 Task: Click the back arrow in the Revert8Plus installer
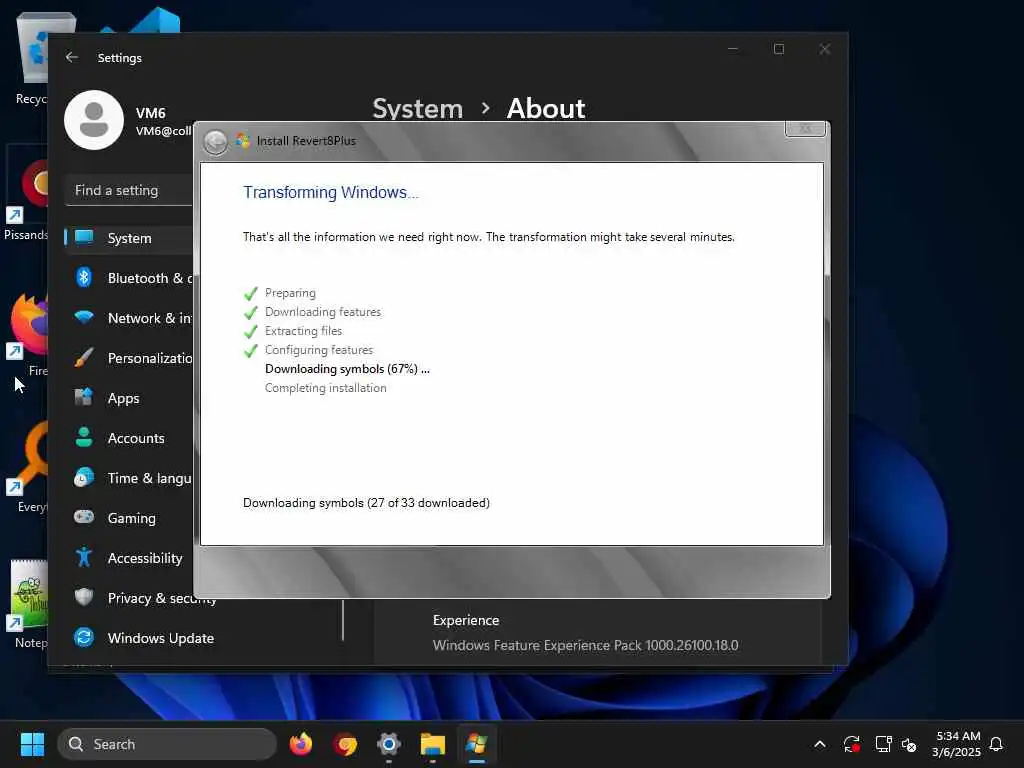pyautogui.click(x=216, y=142)
